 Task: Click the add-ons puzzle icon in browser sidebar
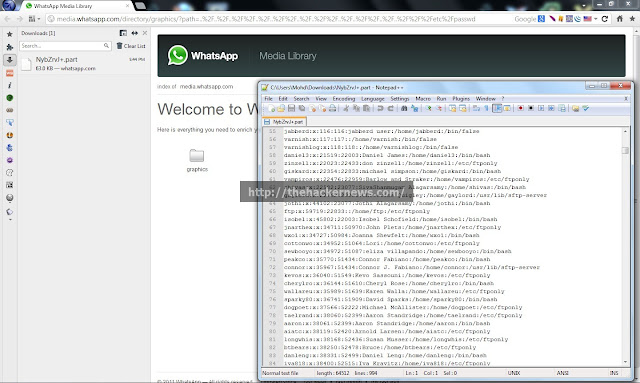(10, 47)
